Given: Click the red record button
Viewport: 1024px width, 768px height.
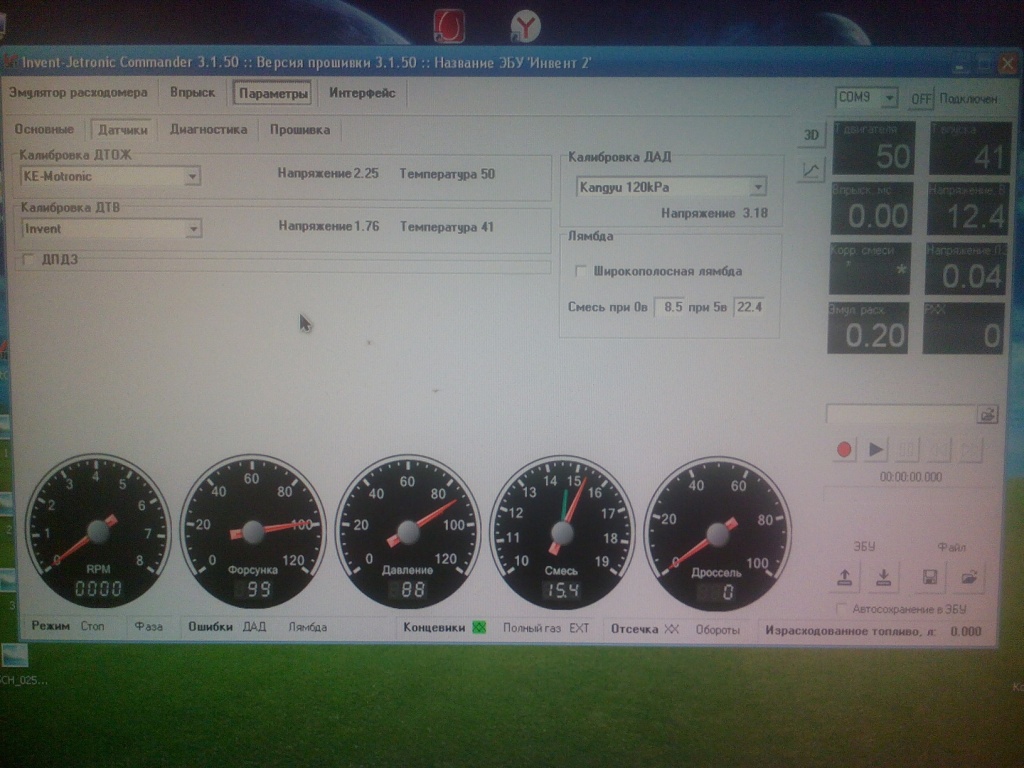Looking at the screenshot, I should (x=843, y=449).
